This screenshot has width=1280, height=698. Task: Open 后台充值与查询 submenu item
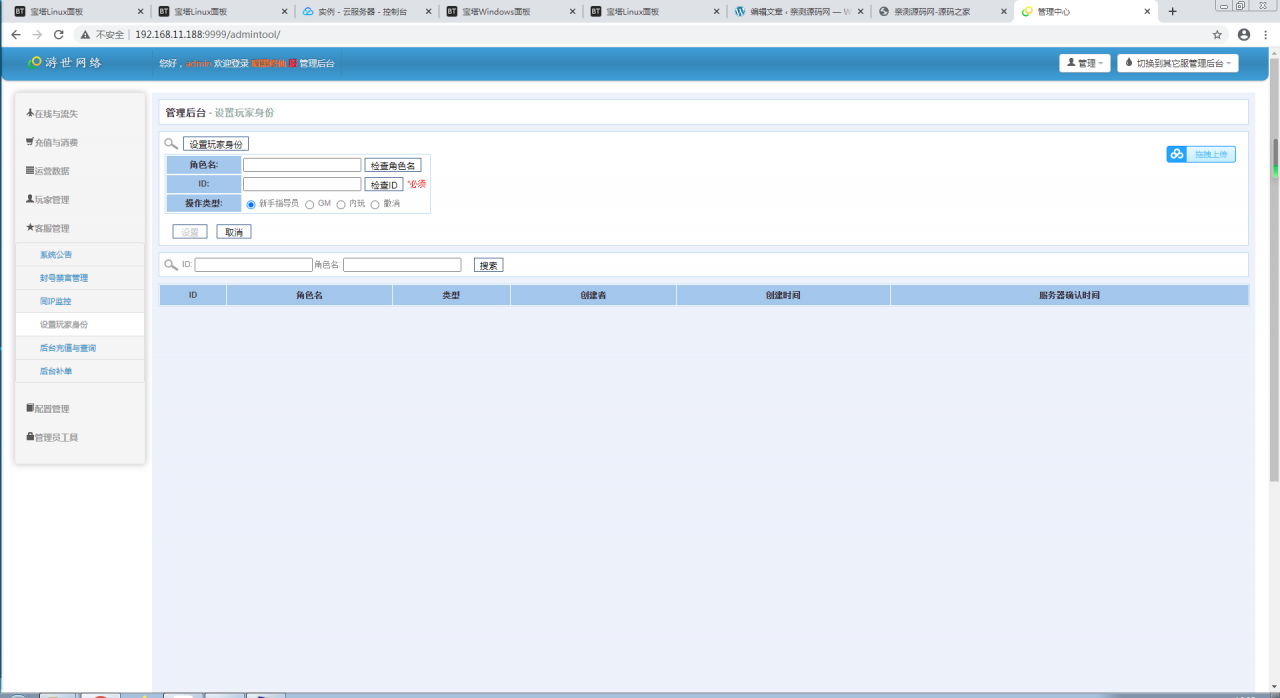[x=68, y=348]
